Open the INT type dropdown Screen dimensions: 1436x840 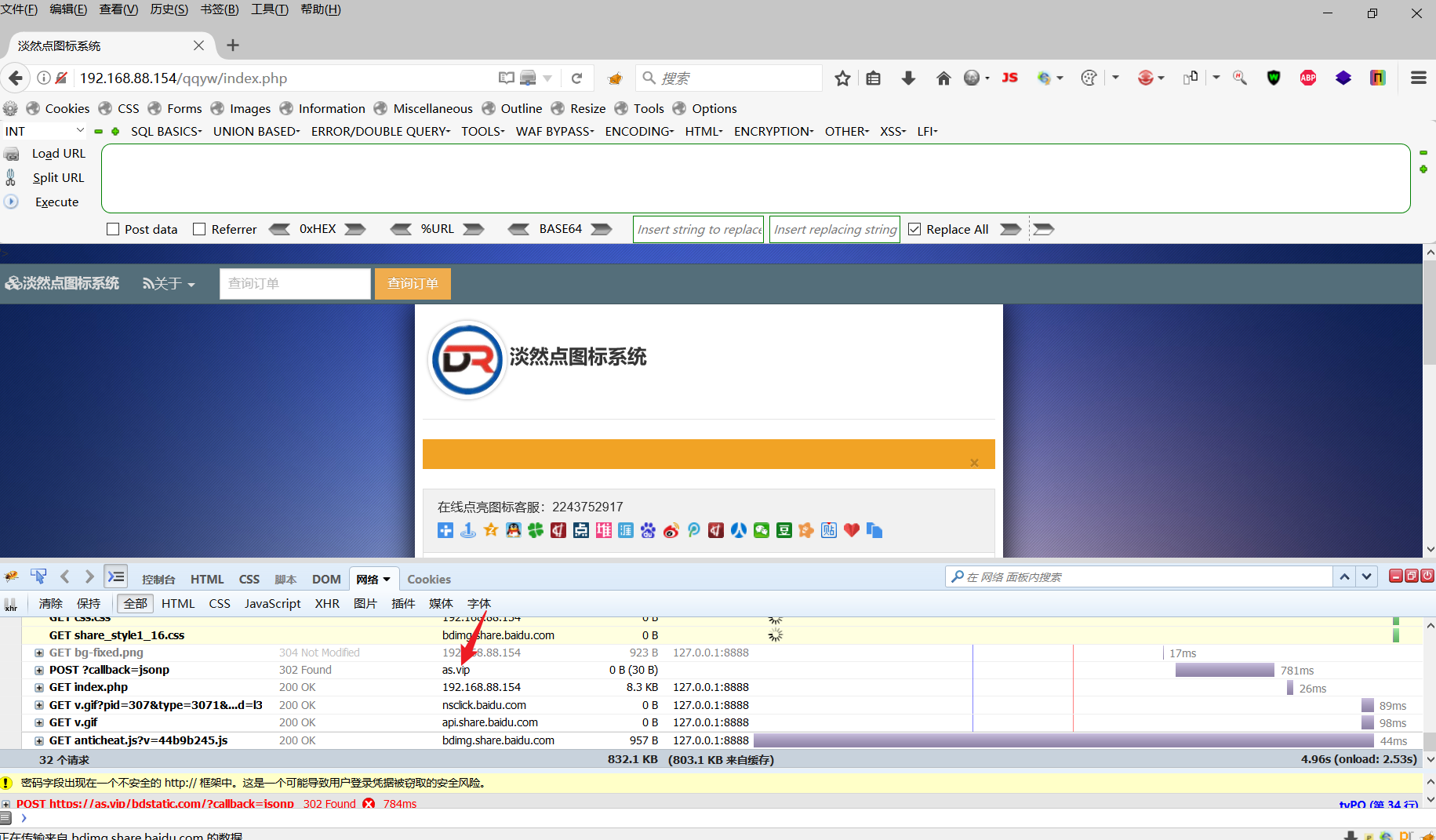point(45,131)
